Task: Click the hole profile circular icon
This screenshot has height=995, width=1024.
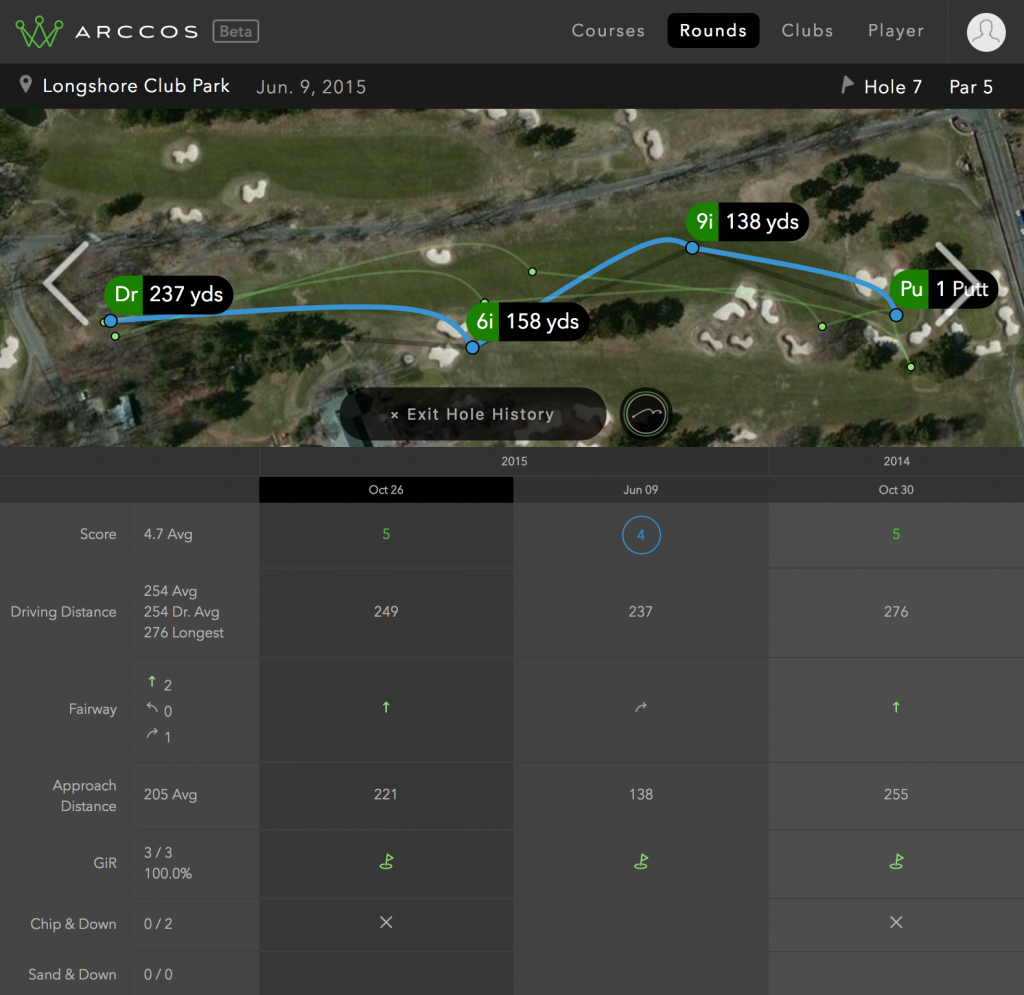Action: pos(645,414)
